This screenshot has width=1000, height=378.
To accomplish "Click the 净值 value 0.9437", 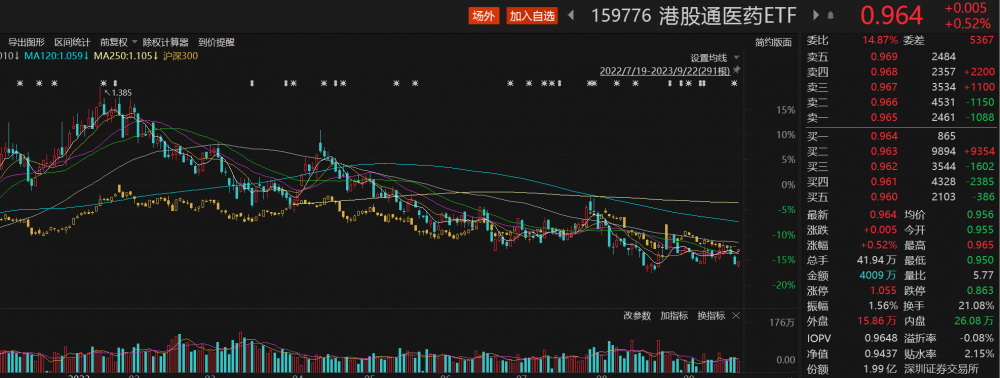I will point(881,353).
